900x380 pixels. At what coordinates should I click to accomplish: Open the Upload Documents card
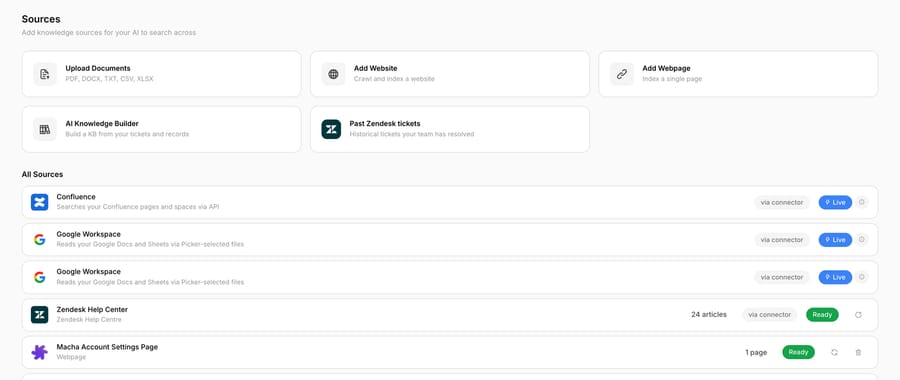(x=161, y=74)
